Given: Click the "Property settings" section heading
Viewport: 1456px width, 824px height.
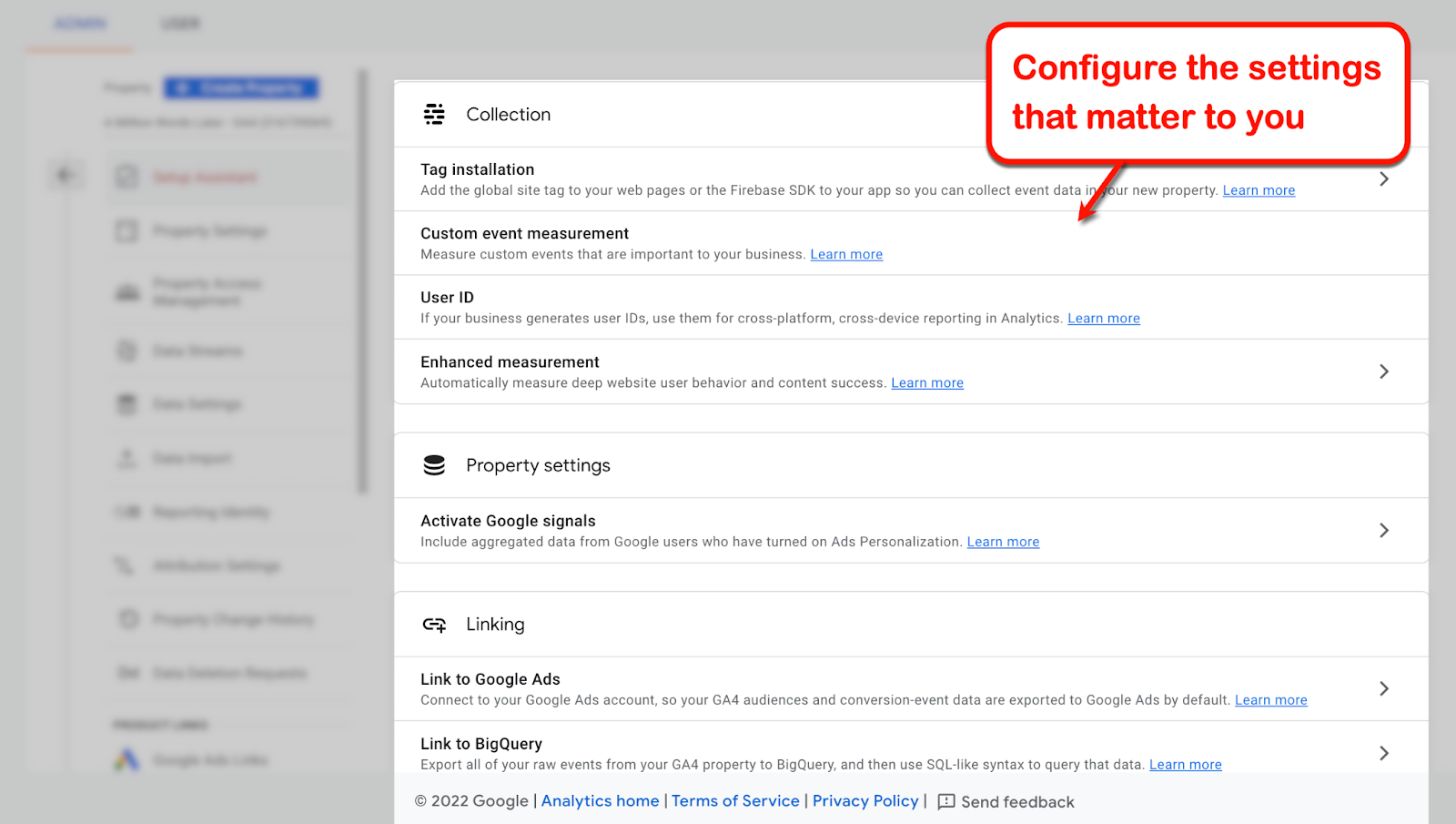Looking at the screenshot, I should (x=539, y=465).
